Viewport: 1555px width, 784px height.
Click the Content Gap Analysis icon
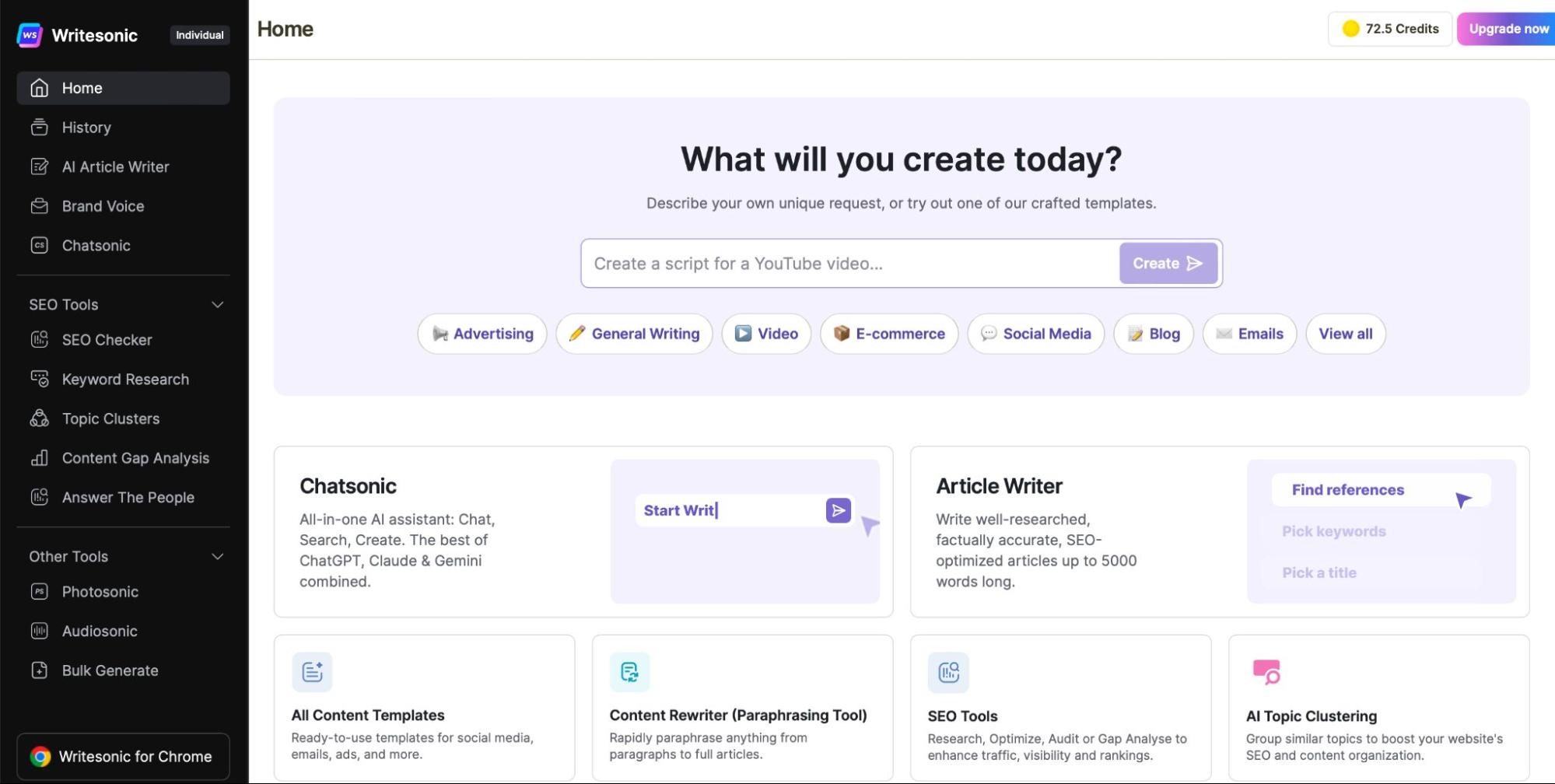click(40, 458)
